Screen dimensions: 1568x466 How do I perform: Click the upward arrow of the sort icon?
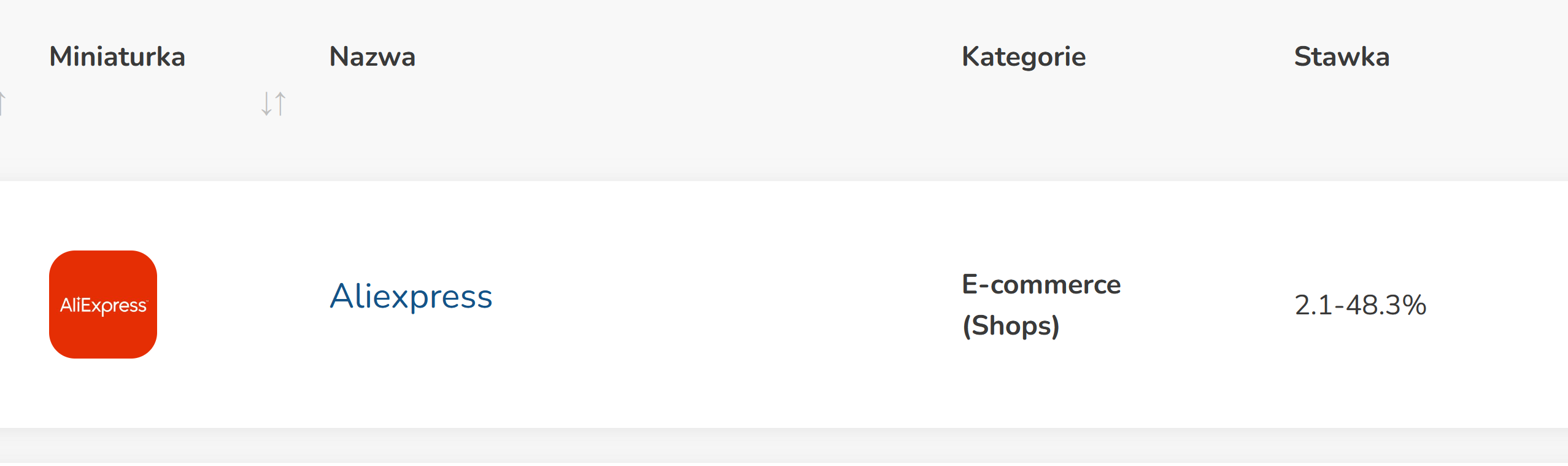coord(280,103)
